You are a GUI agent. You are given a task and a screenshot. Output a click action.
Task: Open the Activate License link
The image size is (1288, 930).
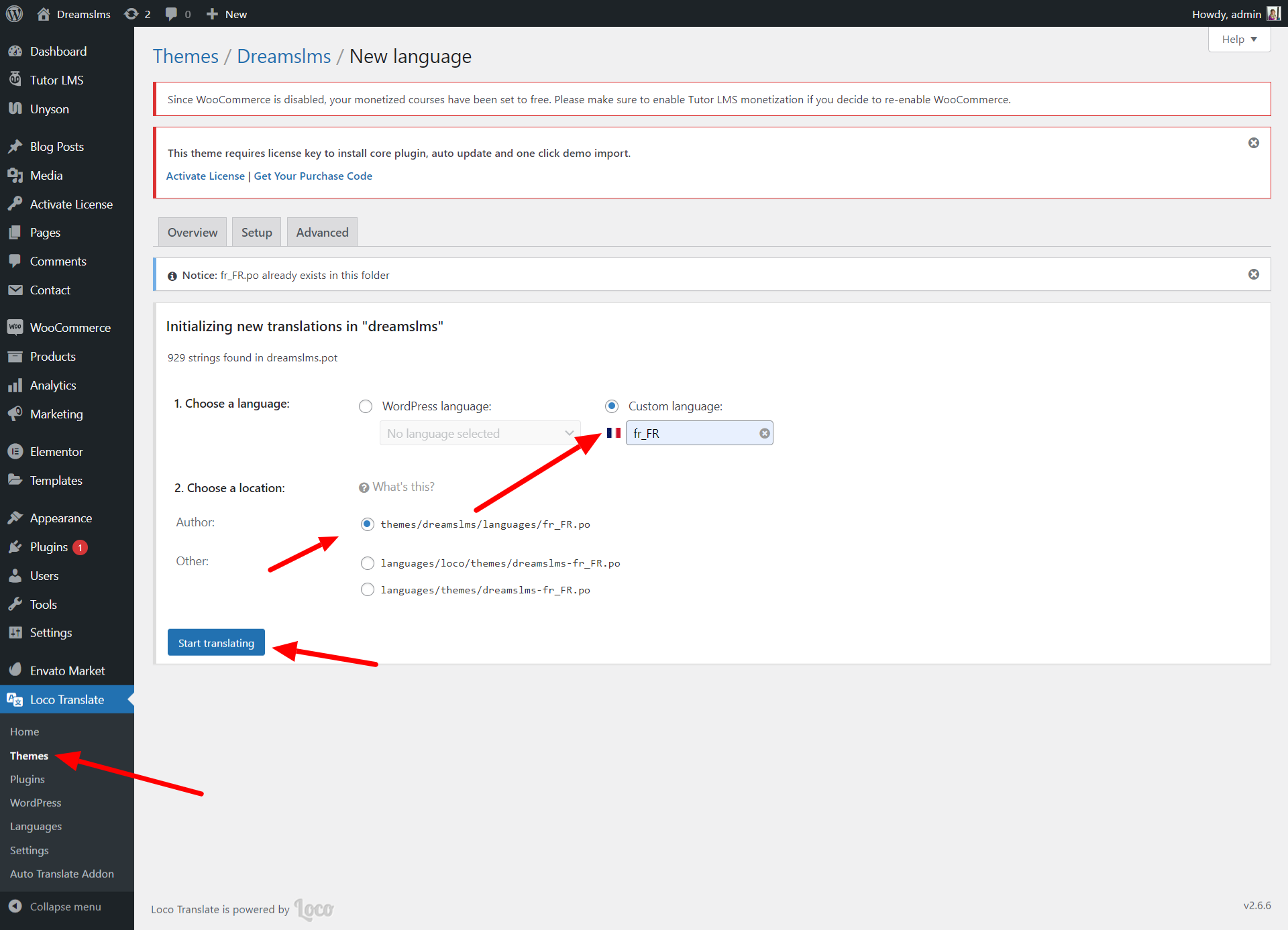click(x=205, y=176)
